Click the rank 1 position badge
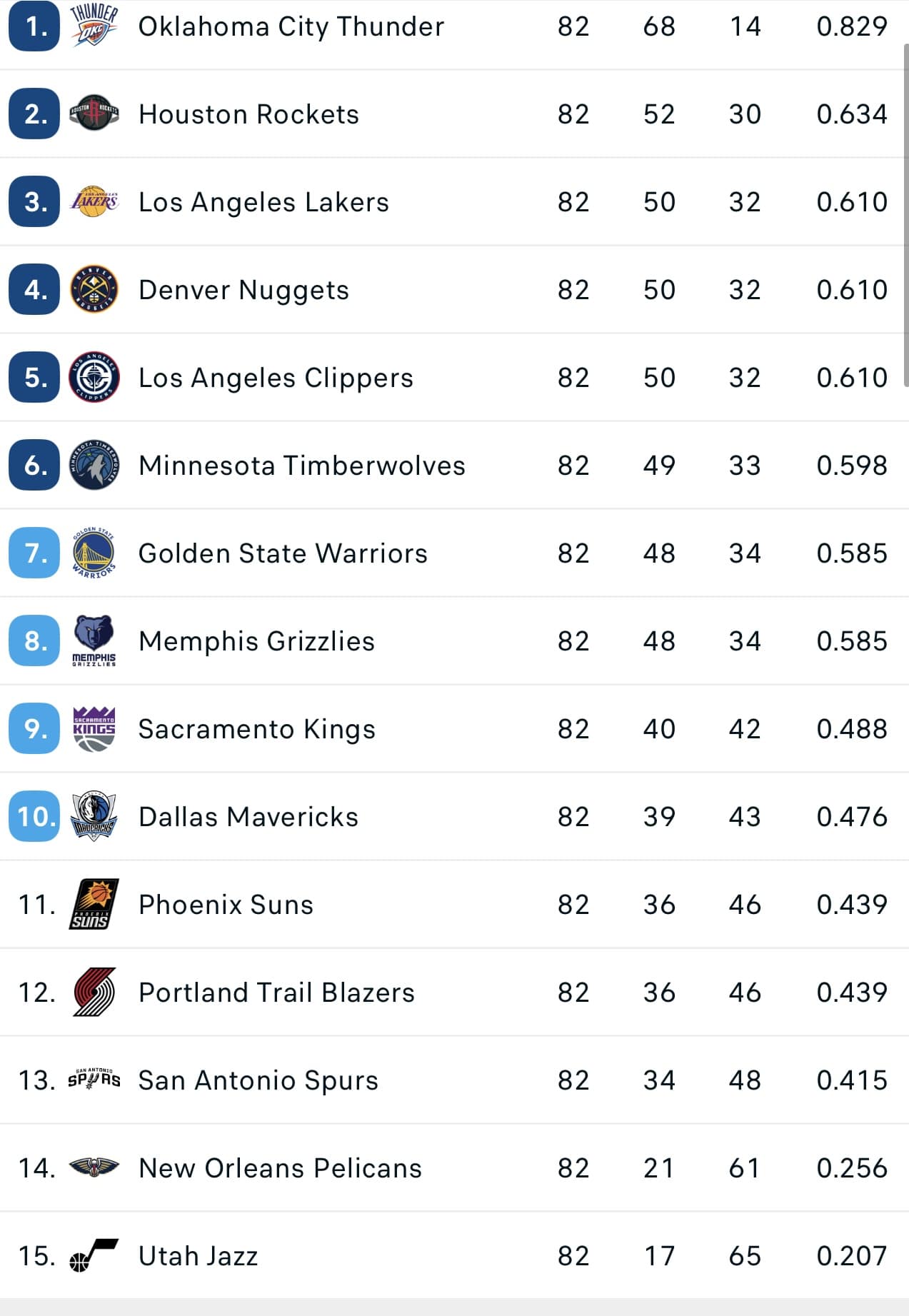Image resolution: width=909 pixels, height=1316 pixels. pos(34,26)
